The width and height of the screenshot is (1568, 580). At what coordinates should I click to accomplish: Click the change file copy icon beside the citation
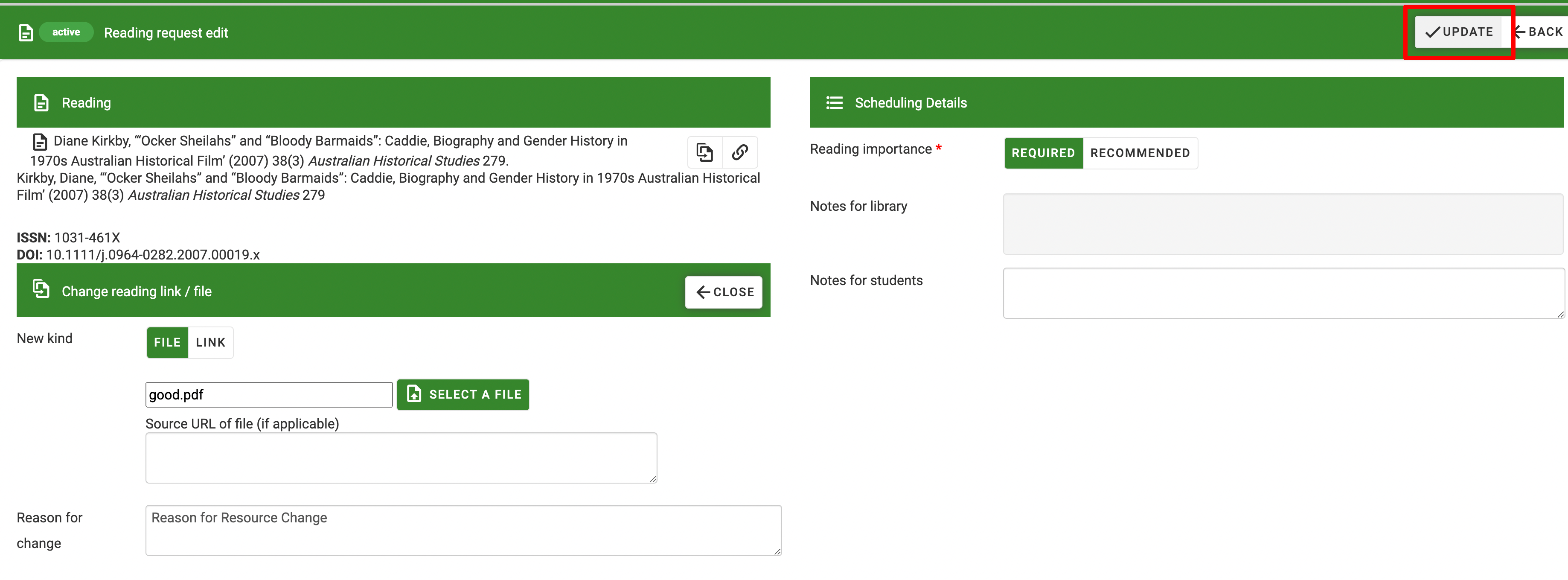pyautogui.click(x=704, y=152)
